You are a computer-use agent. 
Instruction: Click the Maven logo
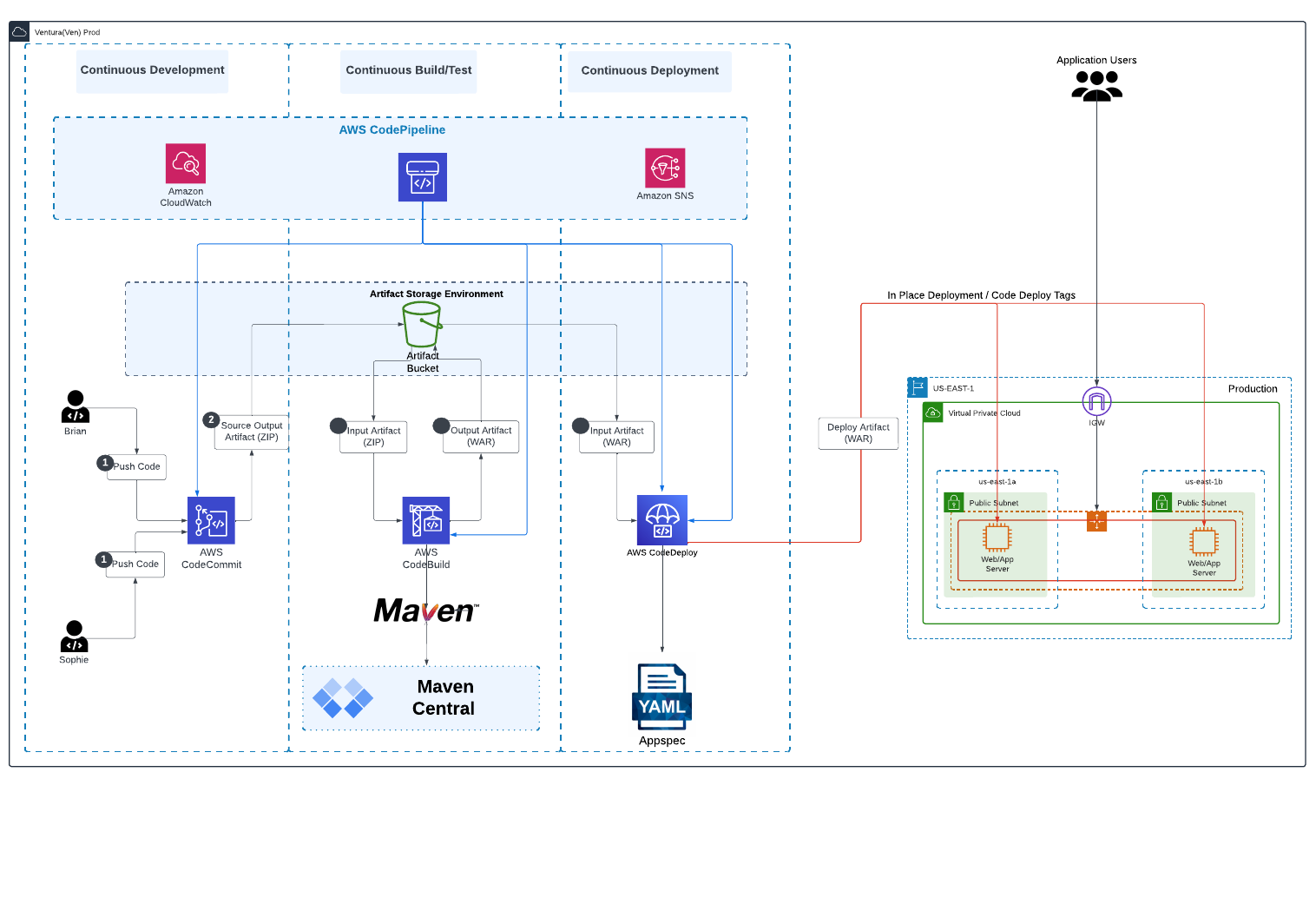(x=426, y=610)
